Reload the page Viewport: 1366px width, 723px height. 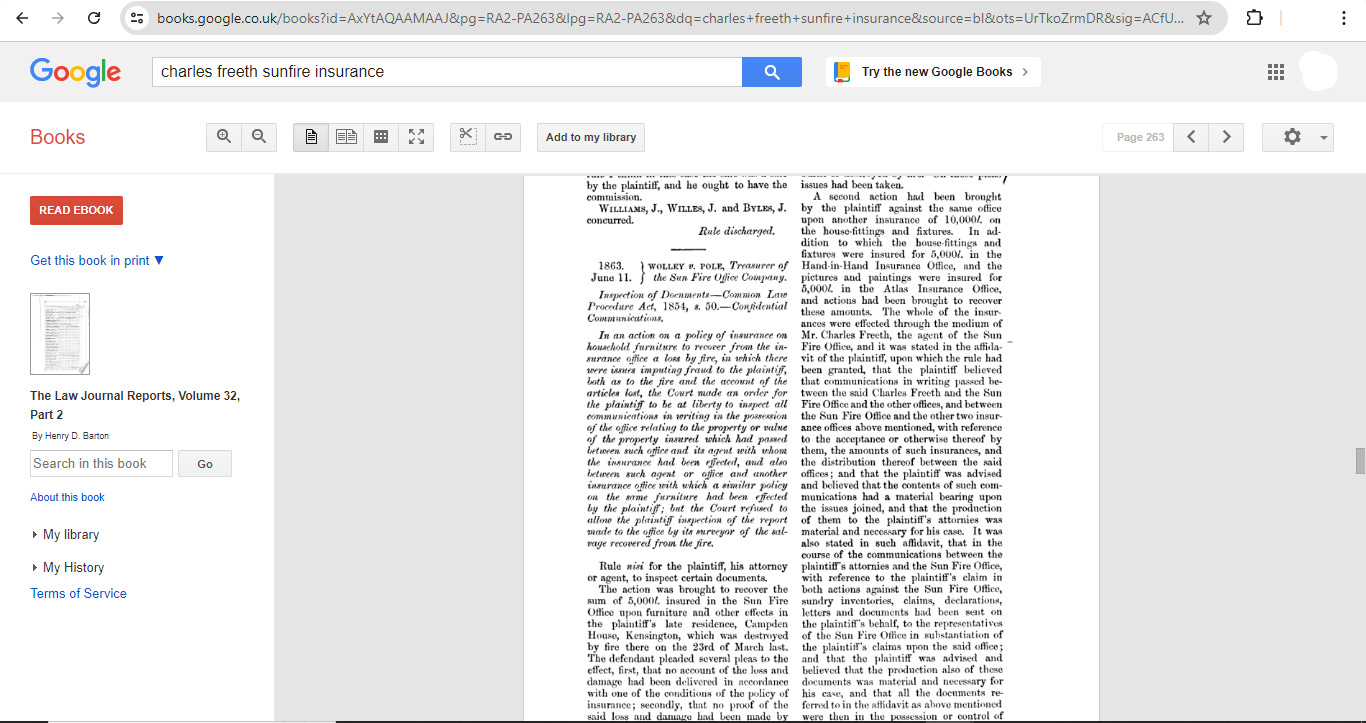point(93,18)
